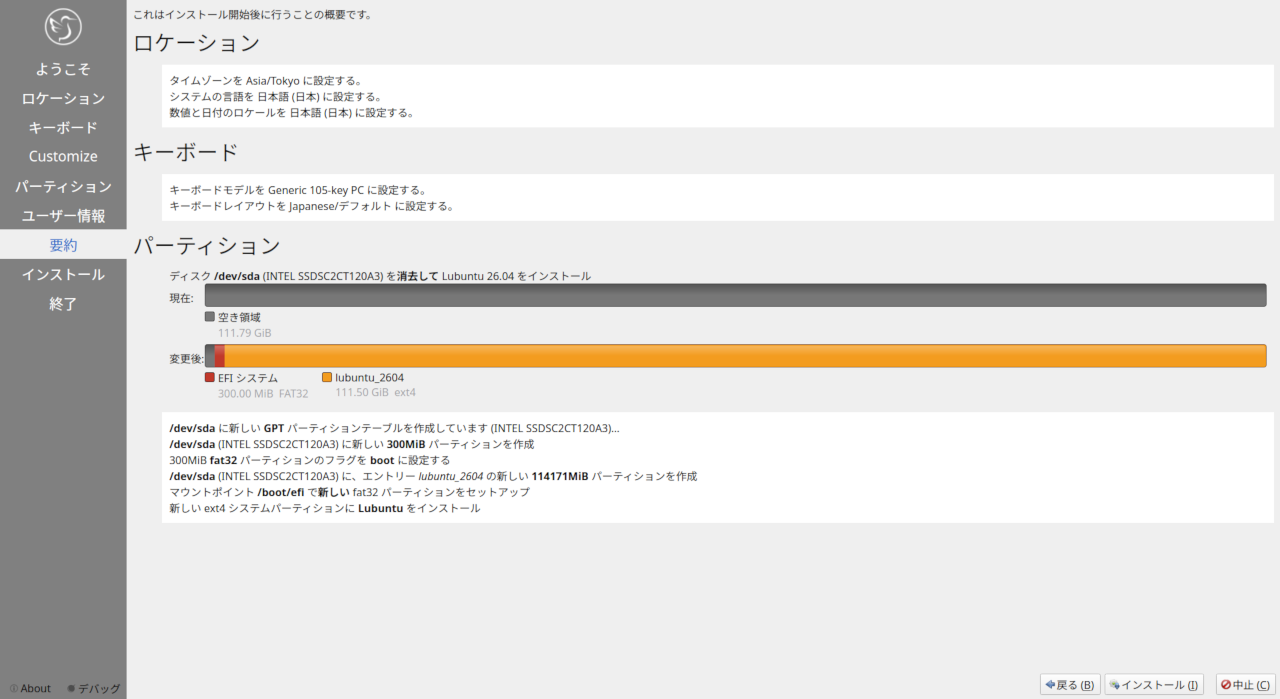
Task: Click the Lubuntu bird logo
Action: click(63, 27)
